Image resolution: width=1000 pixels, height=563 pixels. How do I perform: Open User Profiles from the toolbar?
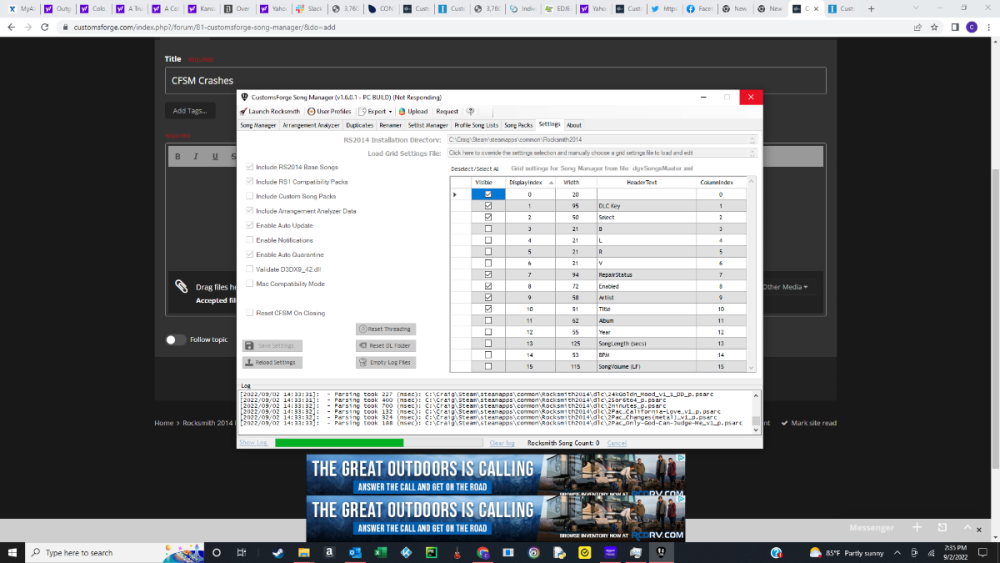(329, 111)
